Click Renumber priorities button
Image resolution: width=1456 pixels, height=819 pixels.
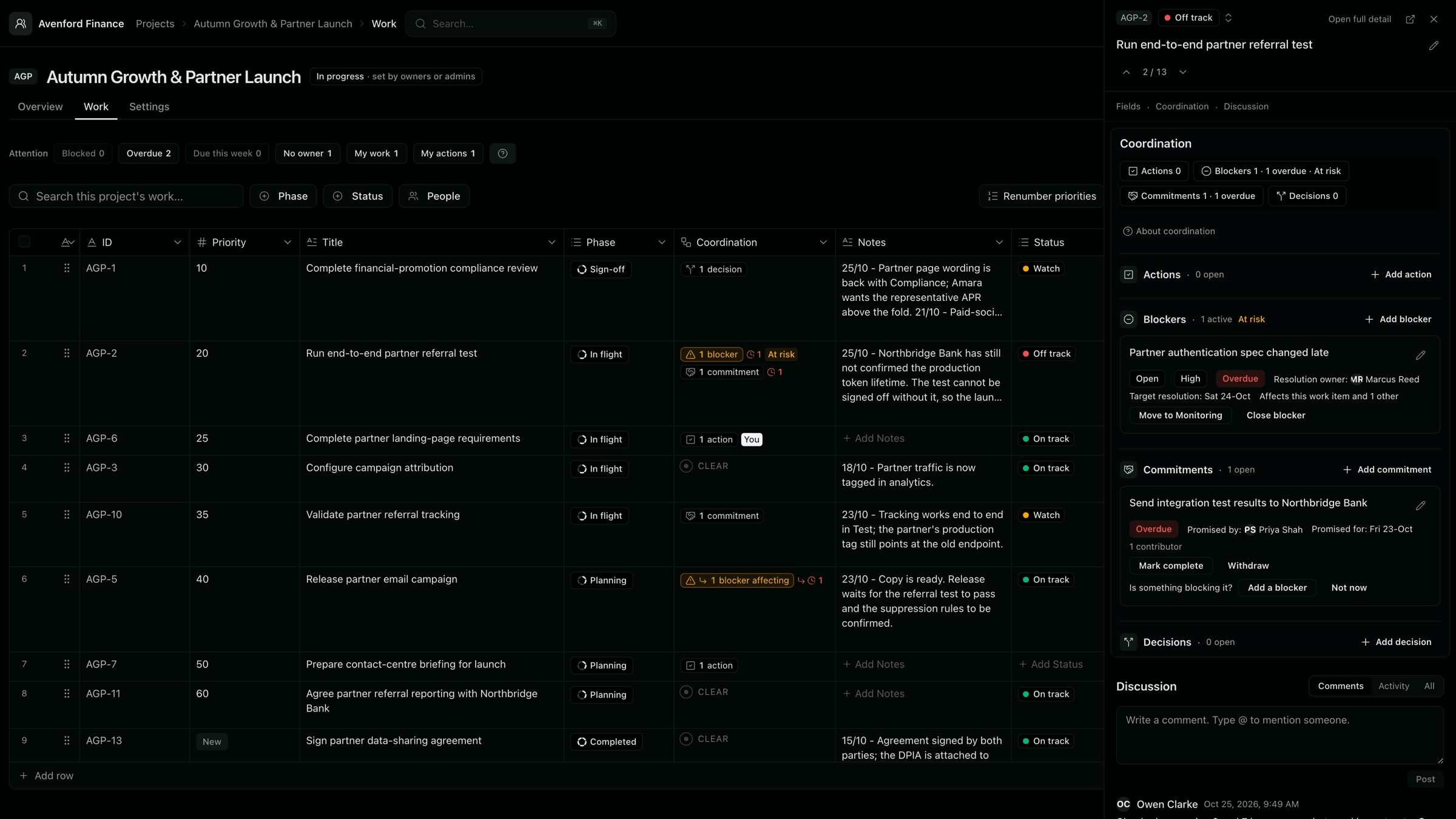pos(1041,196)
